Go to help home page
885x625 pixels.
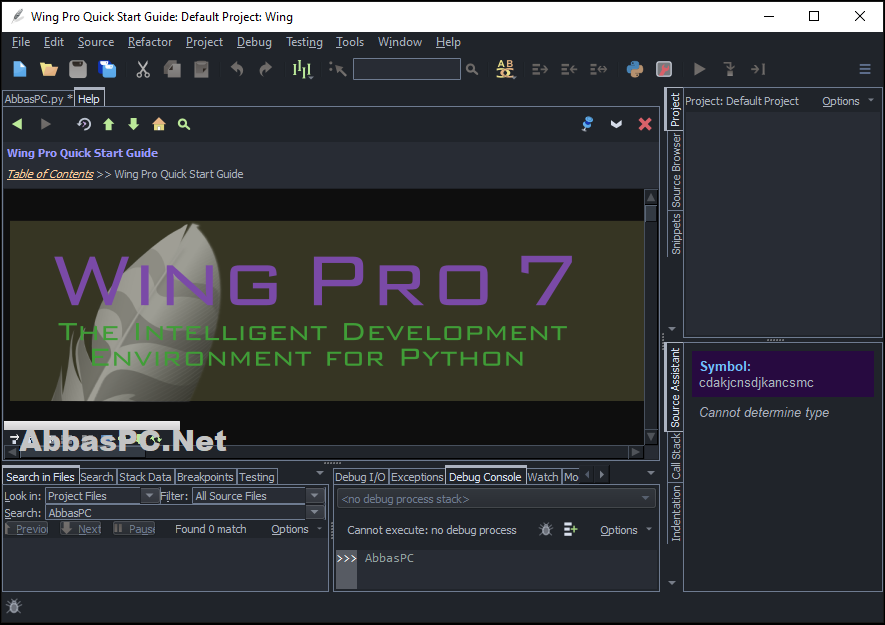click(x=159, y=124)
